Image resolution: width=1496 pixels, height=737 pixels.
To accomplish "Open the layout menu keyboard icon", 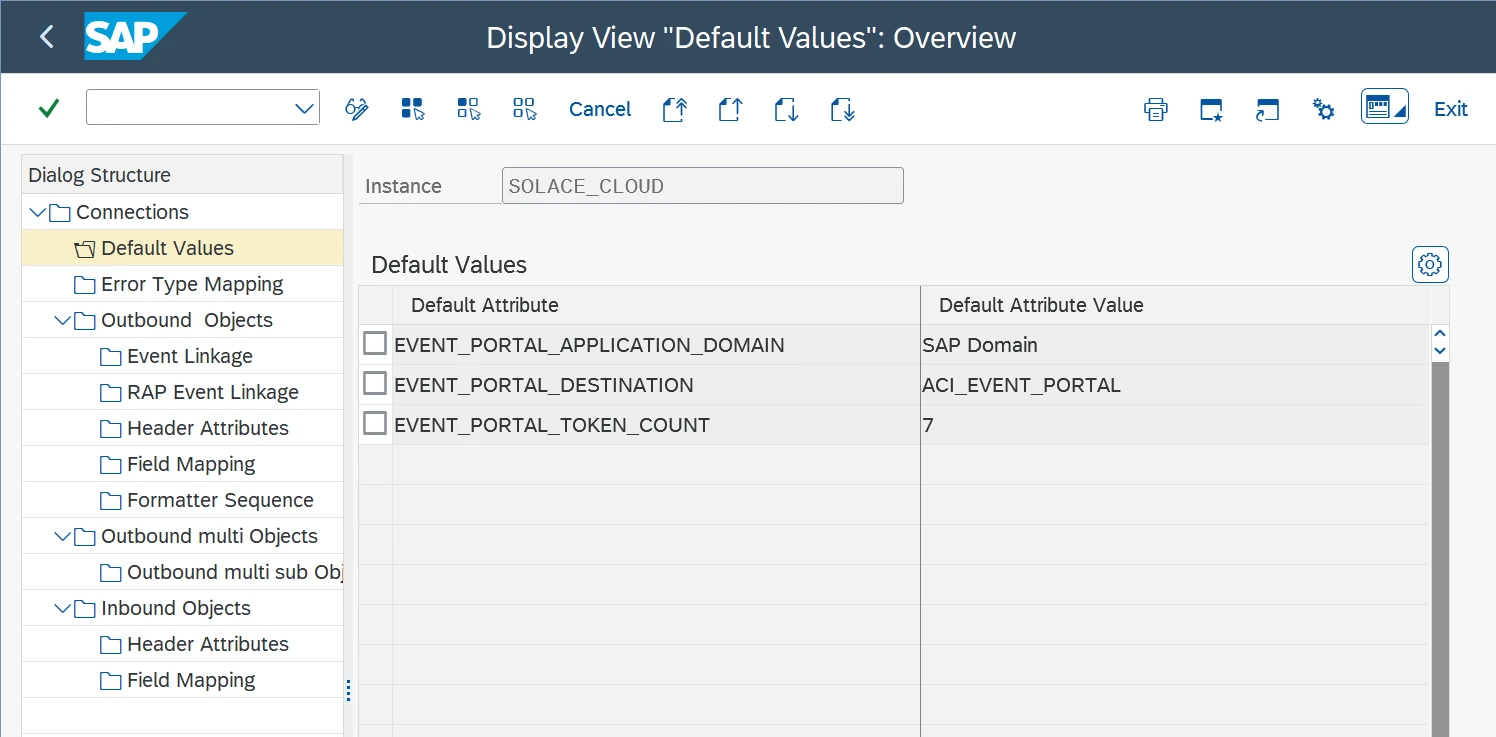I will click(1385, 107).
